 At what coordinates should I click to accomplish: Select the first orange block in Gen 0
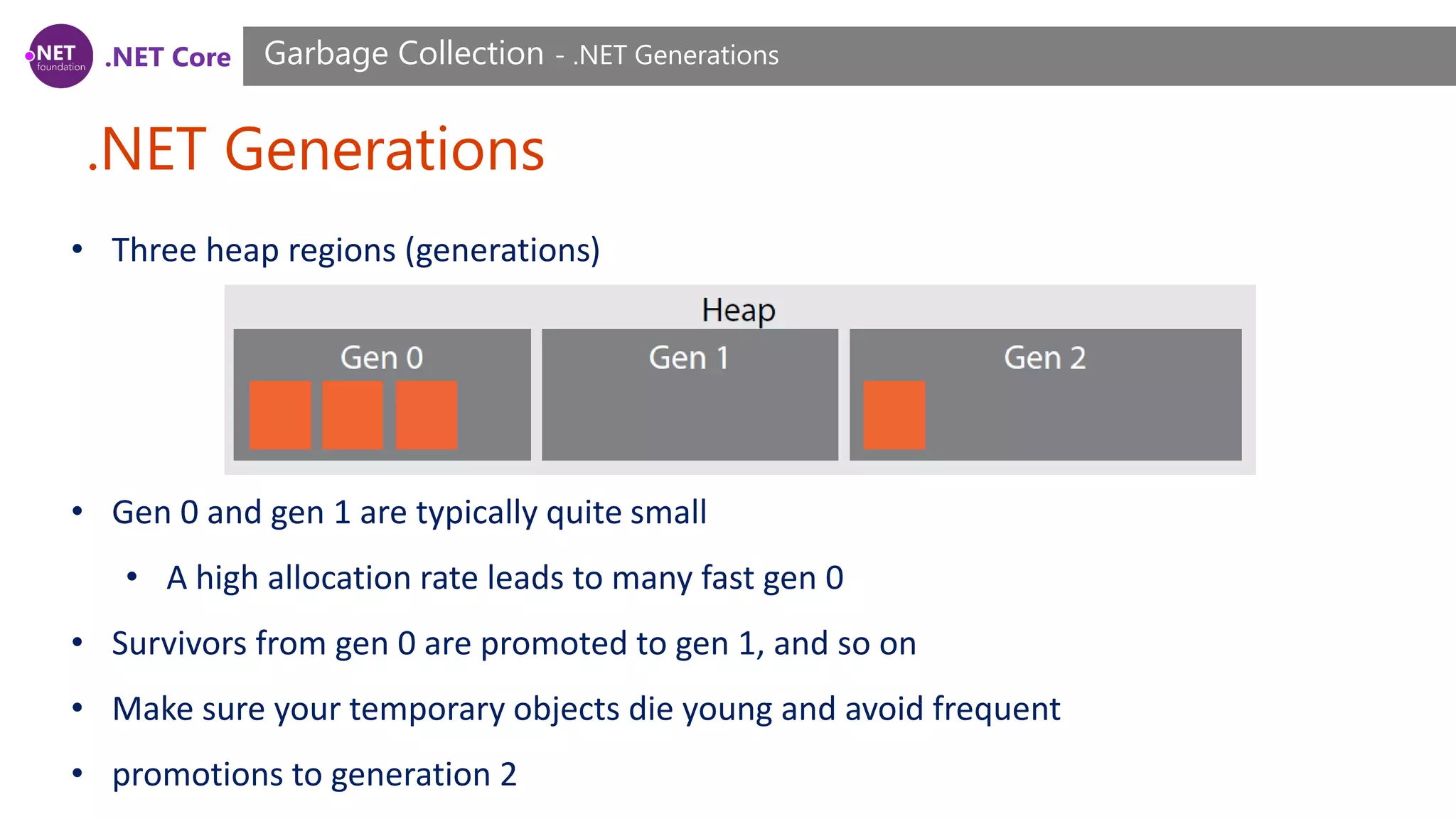pos(280,415)
